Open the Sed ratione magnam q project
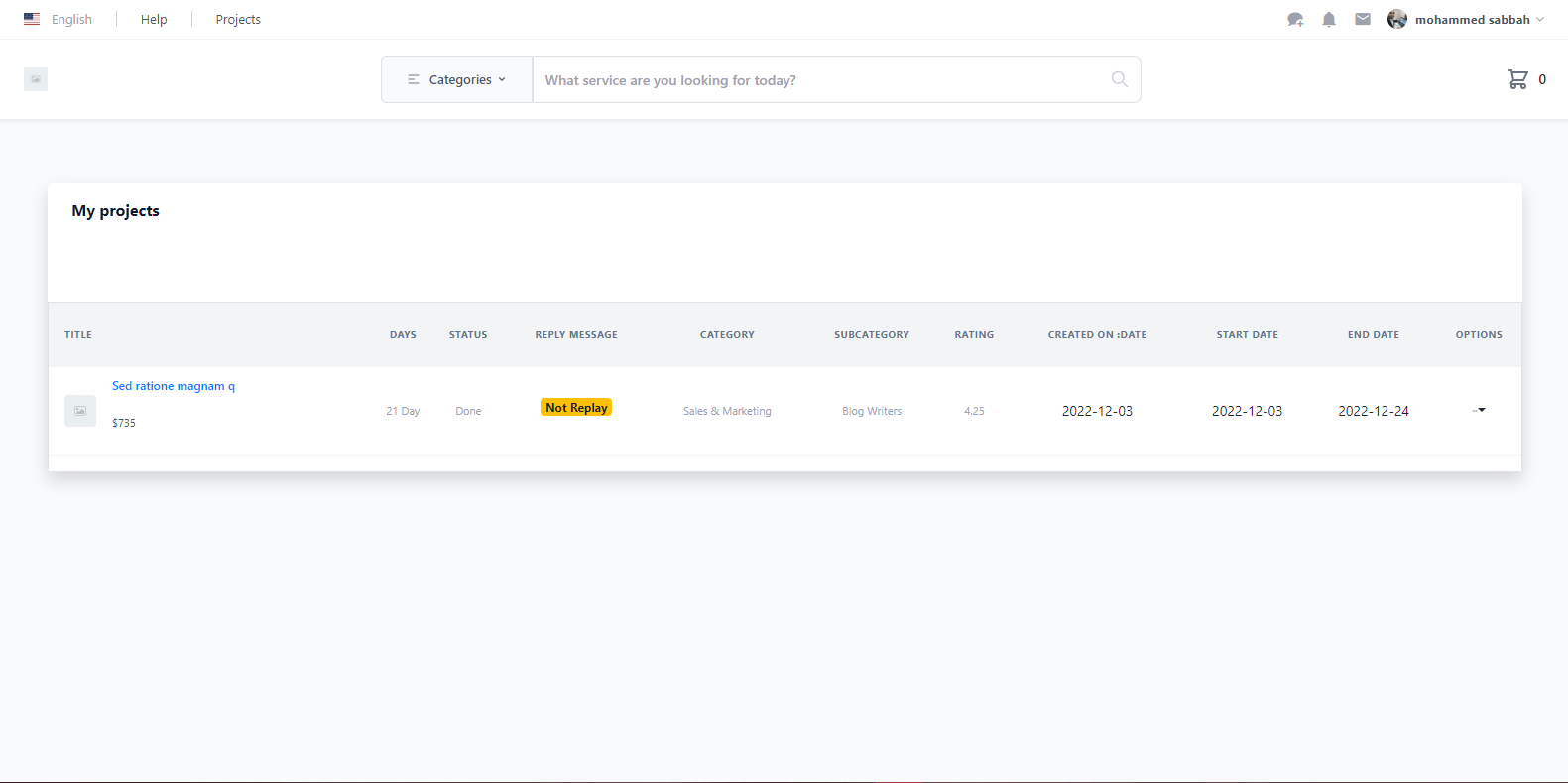 (174, 386)
